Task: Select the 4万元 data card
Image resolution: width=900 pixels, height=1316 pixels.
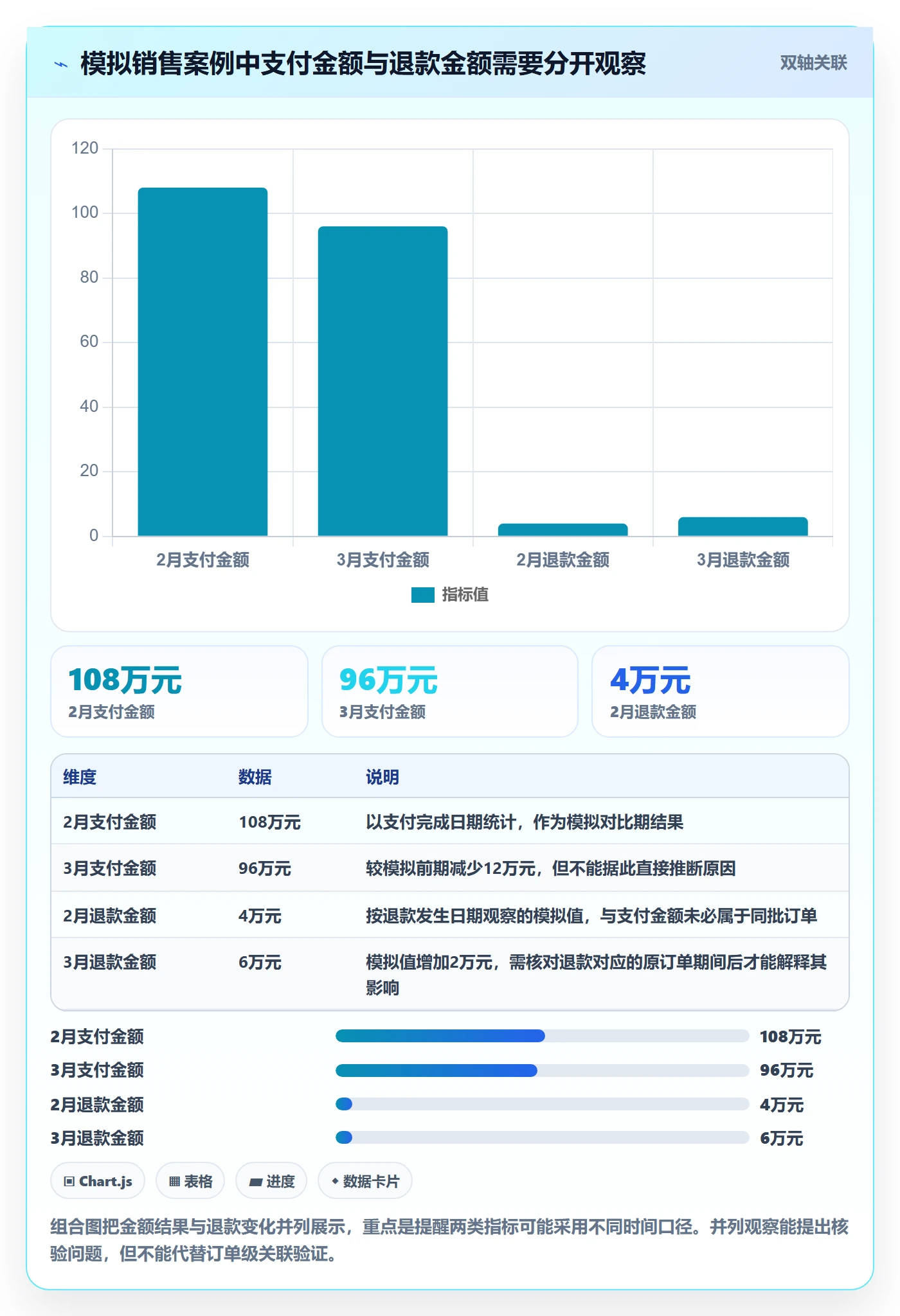Action: [x=720, y=691]
